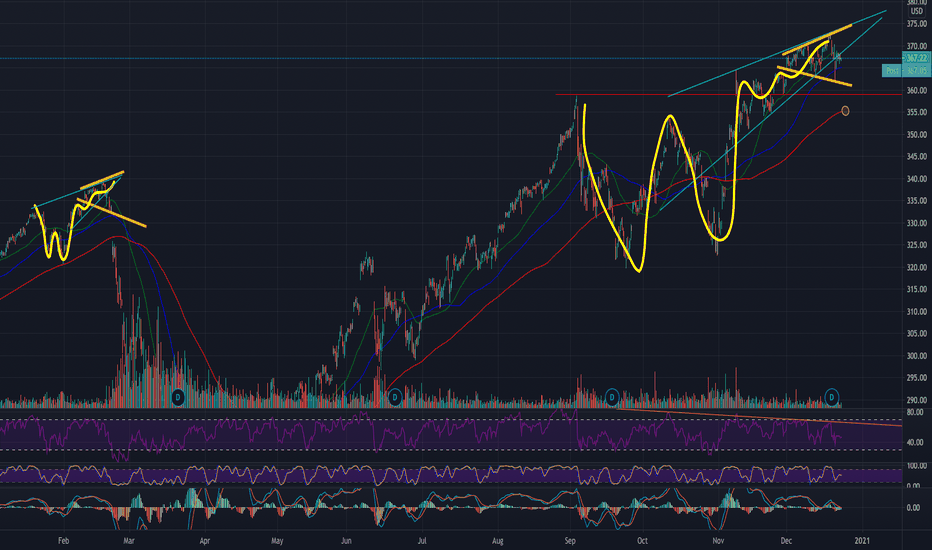The width and height of the screenshot is (932, 550).
Task: Click the 295.00 price axis label
Action: [917, 378]
